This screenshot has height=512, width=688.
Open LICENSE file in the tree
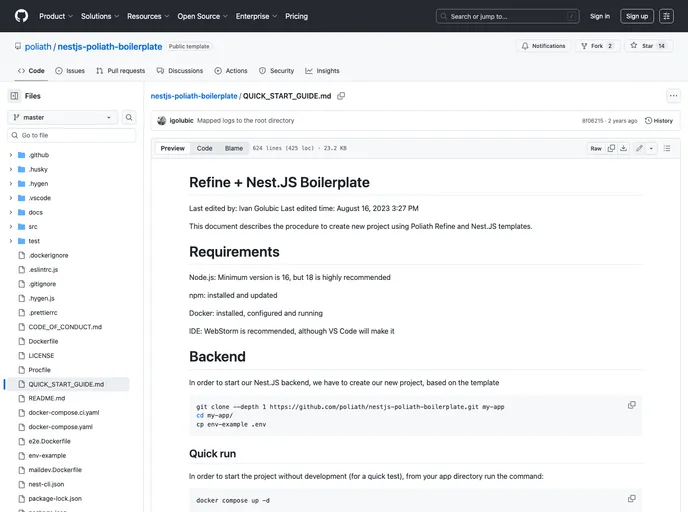click(41, 356)
